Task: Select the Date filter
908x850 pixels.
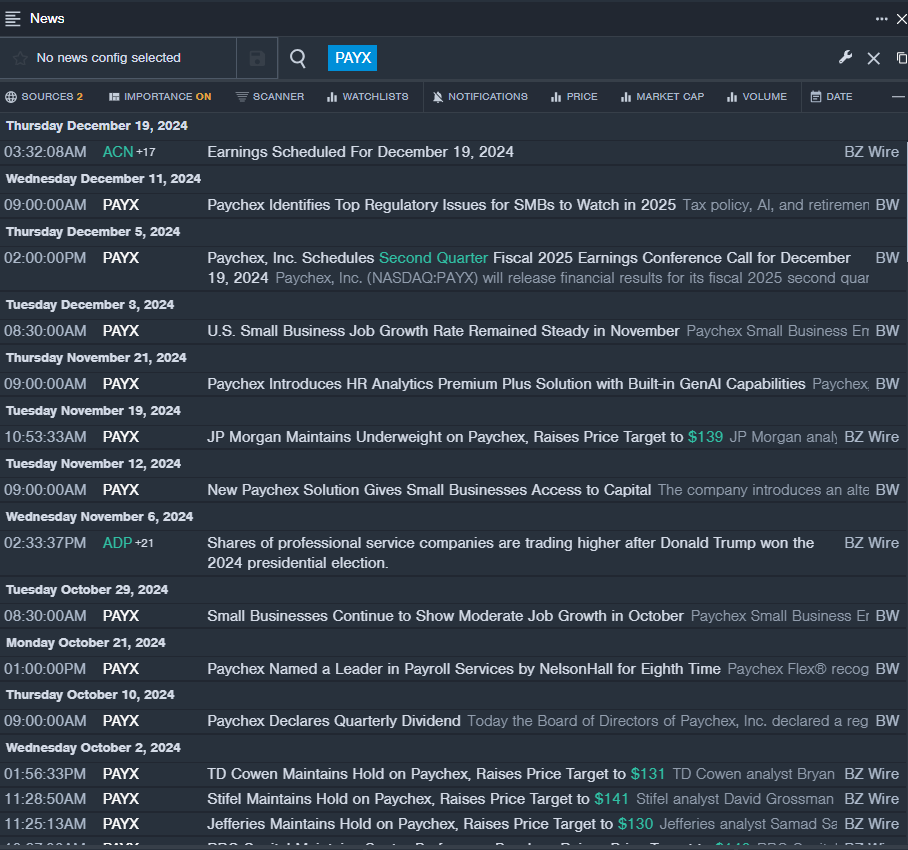Action: click(831, 97)
